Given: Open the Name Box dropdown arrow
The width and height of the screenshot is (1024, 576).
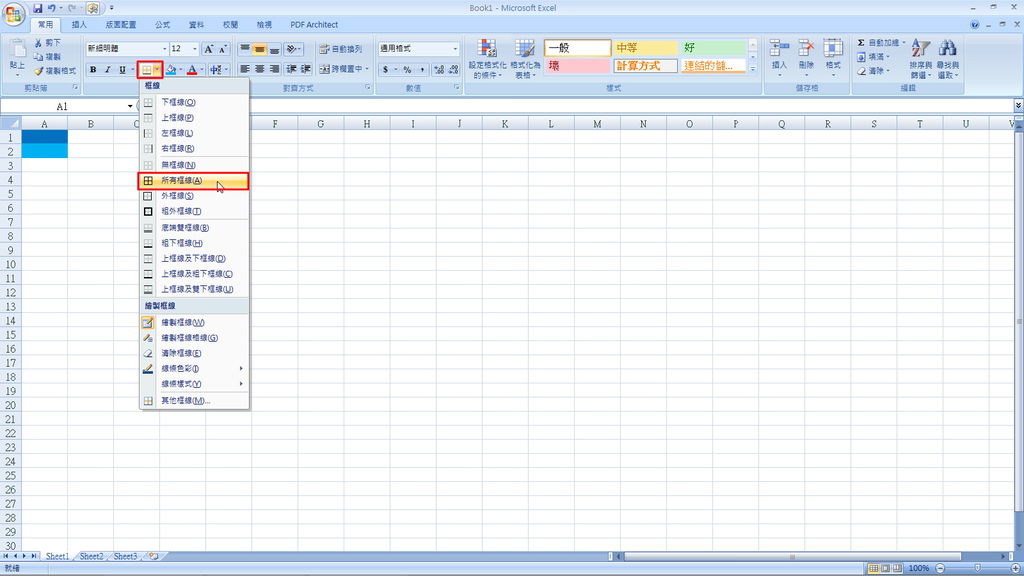Looking at the screenshot, I should (x=130, y=106).
